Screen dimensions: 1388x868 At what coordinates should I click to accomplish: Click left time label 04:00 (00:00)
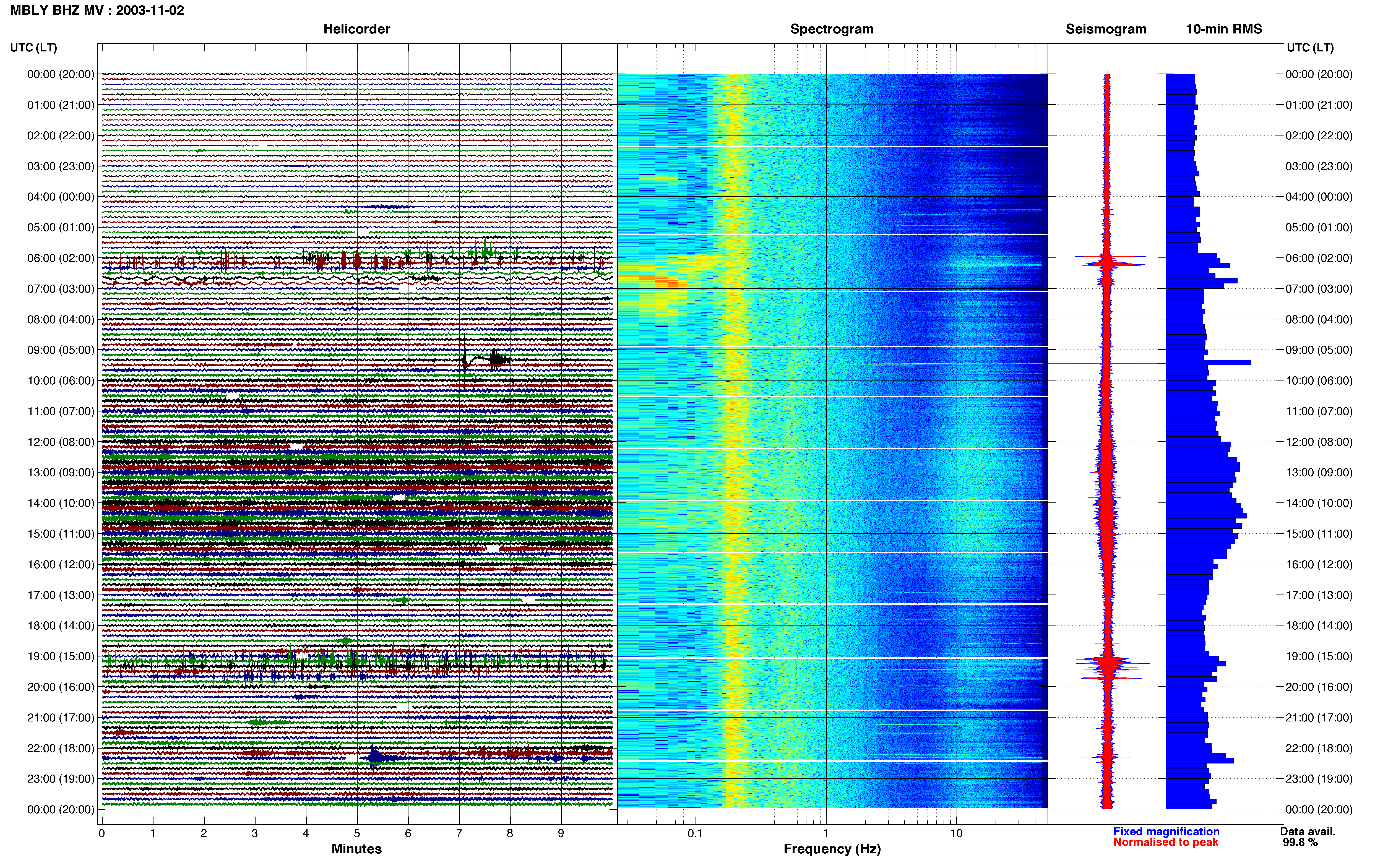61,197
